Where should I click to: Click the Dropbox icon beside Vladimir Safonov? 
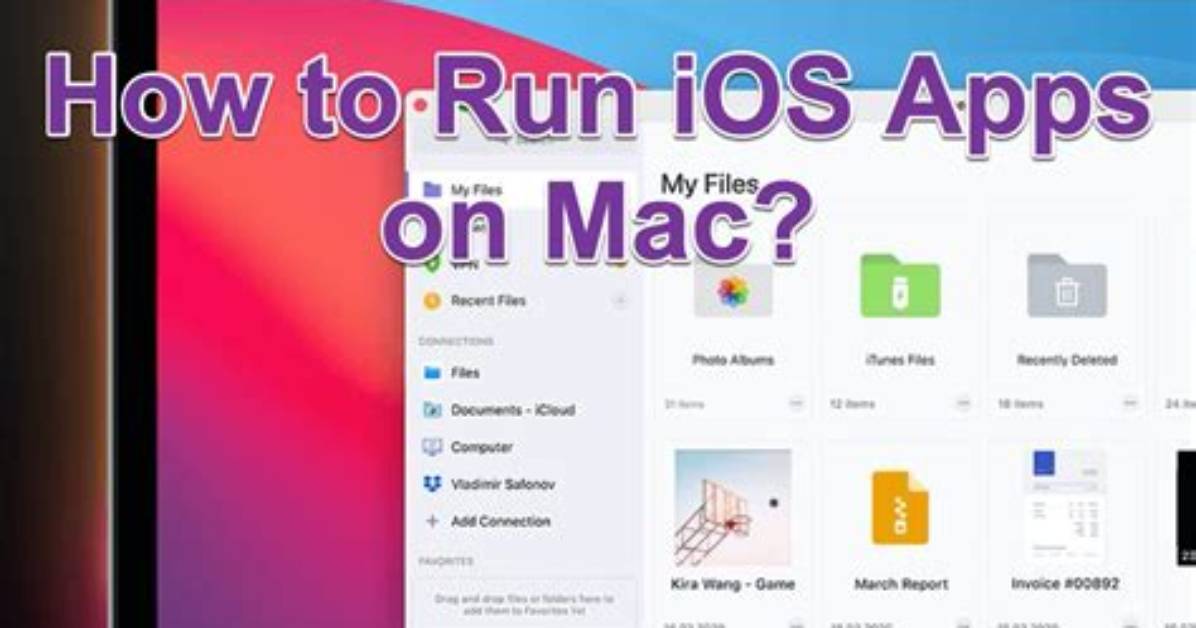432,484
